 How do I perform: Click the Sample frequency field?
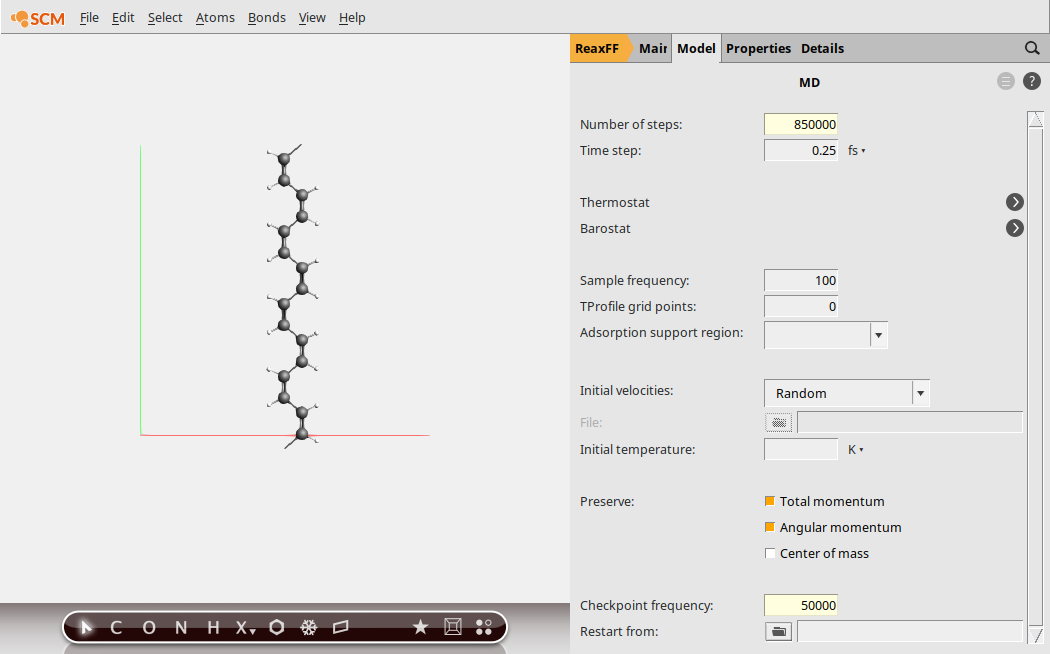801,280
